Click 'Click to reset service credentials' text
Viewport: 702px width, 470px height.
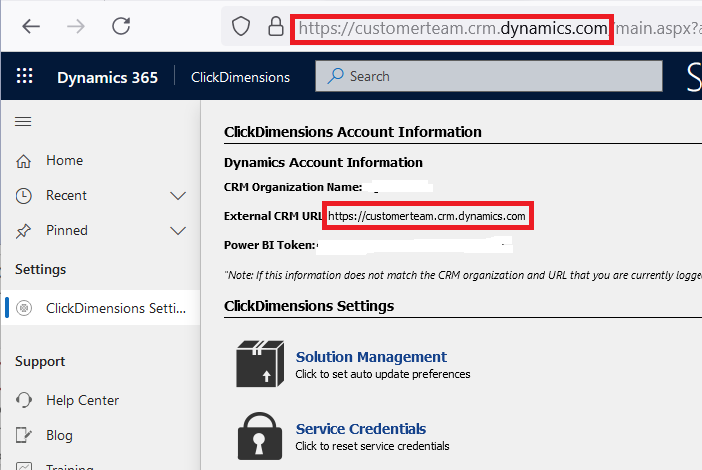[x=372, y=446]
